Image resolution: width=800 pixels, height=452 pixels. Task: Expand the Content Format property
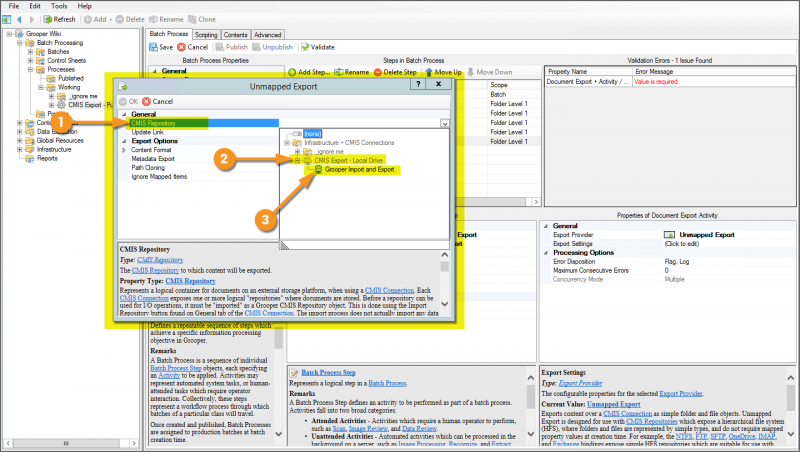(124, 150)
